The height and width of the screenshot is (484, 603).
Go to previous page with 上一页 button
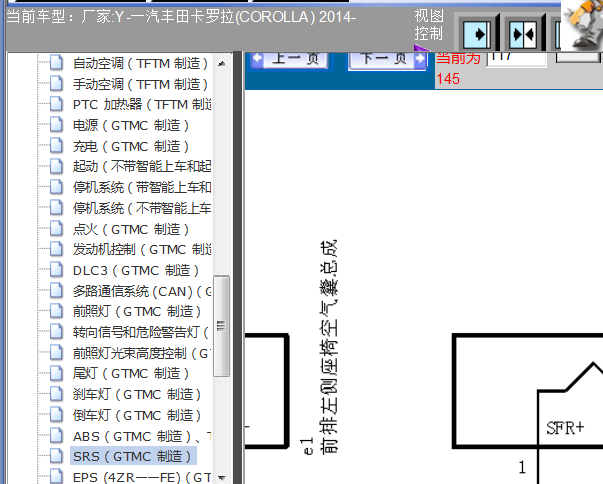(x=290, y=60)
